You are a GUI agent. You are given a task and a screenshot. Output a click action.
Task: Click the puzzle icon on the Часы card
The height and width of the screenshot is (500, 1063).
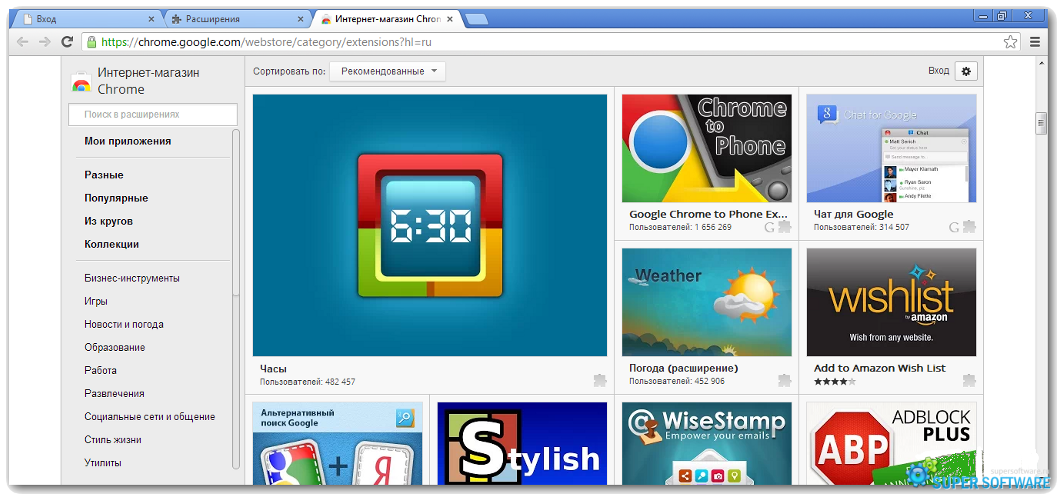[600, 380]
